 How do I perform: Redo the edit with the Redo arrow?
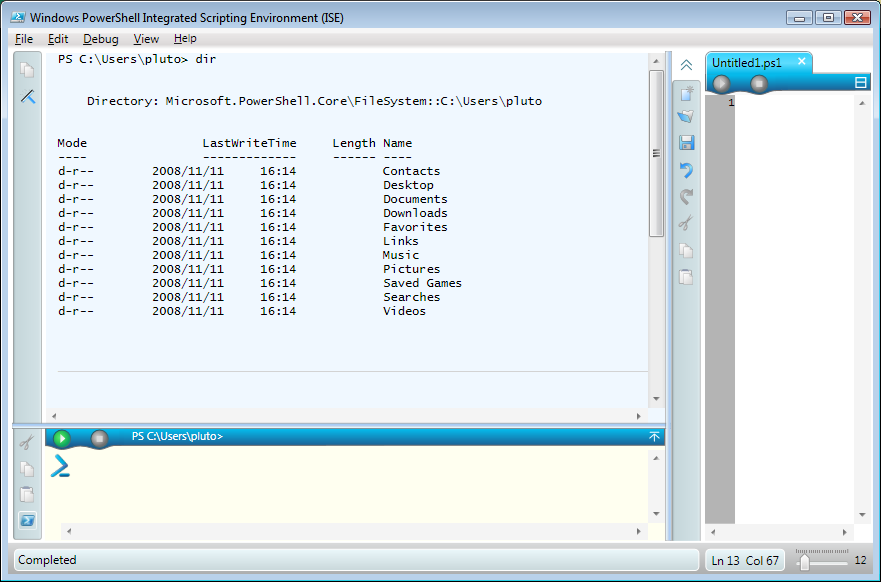(686, 197)
